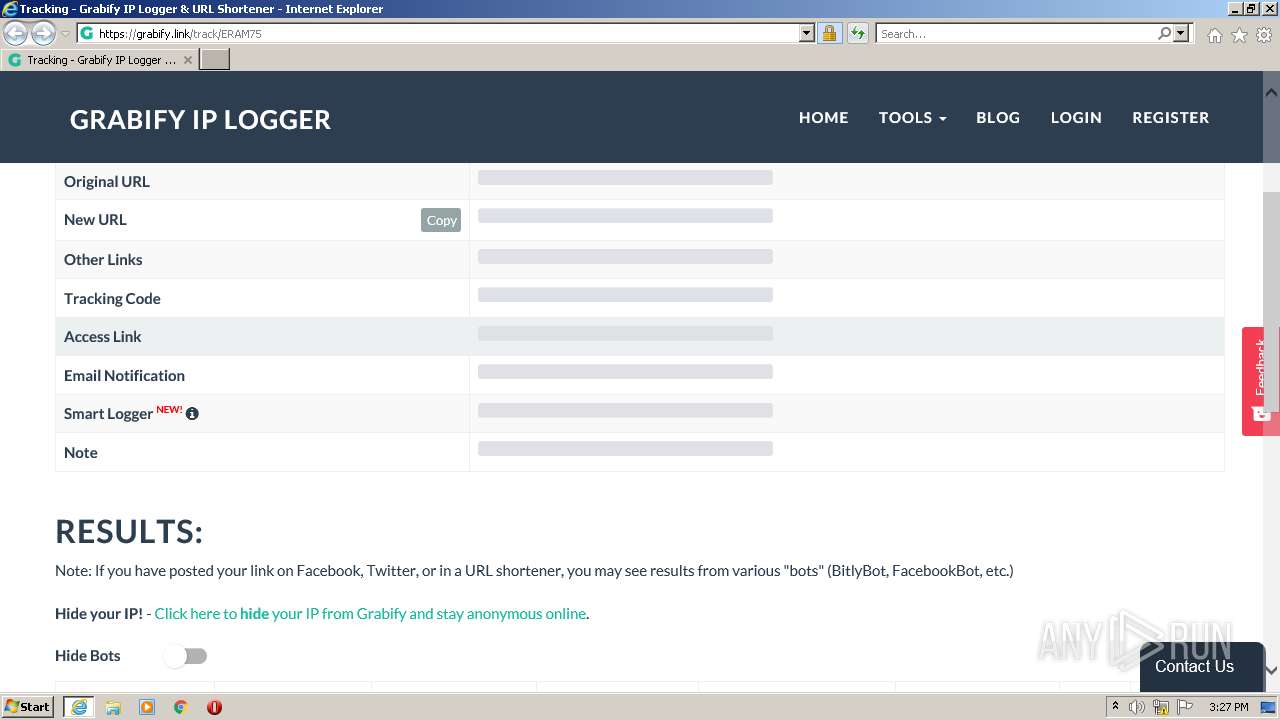Click the browser Back arrow button

coord(16,33)
